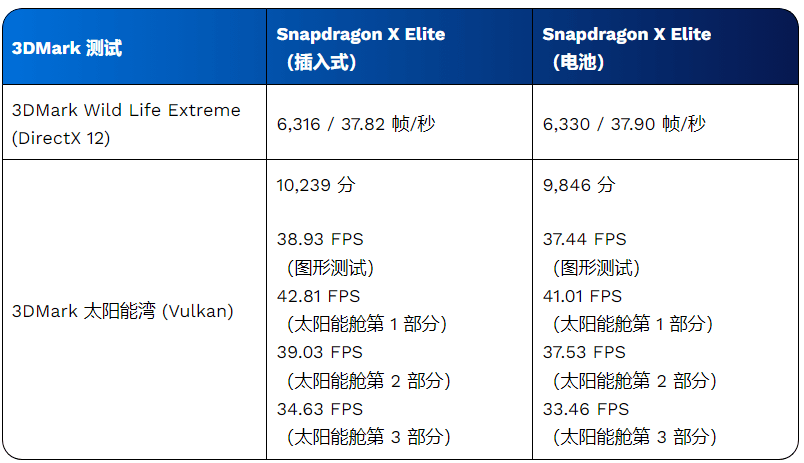Click 太阳能舱第 3 部分 label below 33.46 FPS
This screenshot has height=463, width=804.
click(x=634, y=437)
